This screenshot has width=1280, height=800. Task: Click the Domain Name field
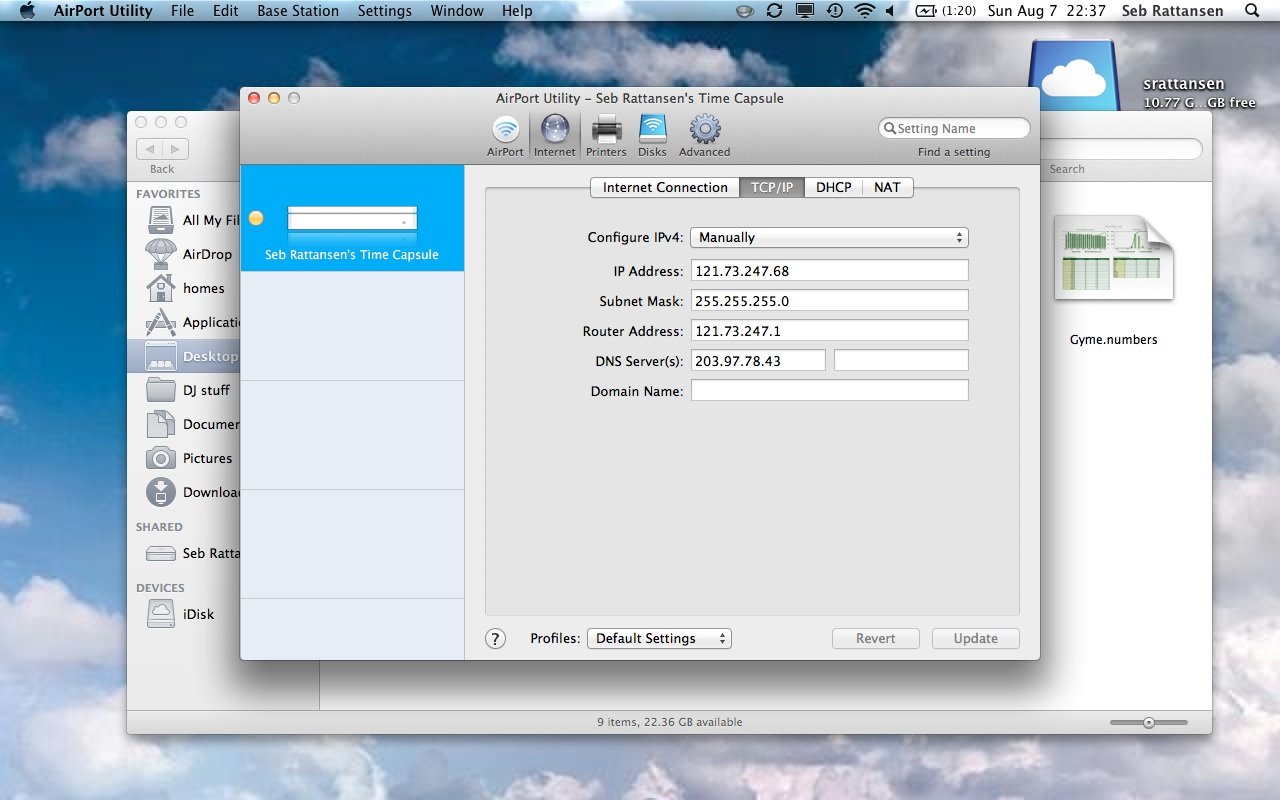click(x=830, y=391)
